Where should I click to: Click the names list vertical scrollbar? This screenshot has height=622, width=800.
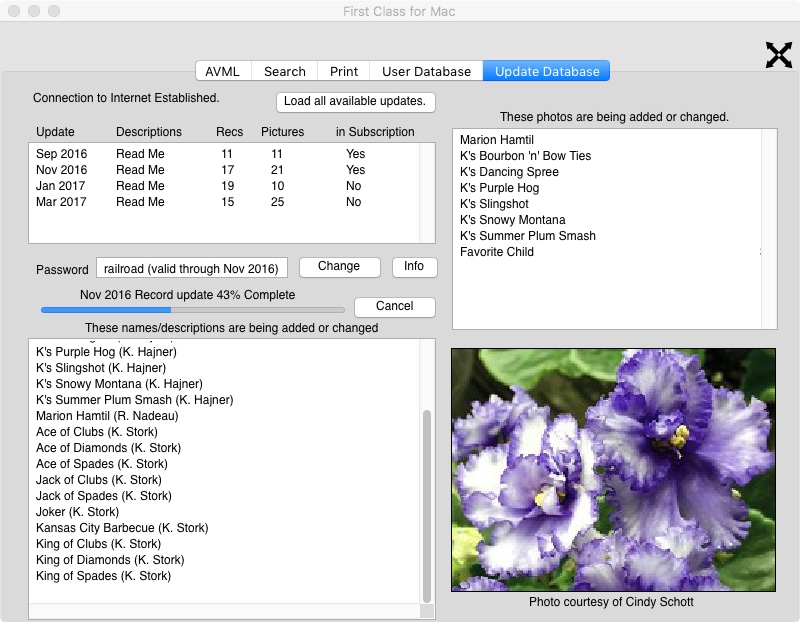pyautogui.click(x=427, y=506)
